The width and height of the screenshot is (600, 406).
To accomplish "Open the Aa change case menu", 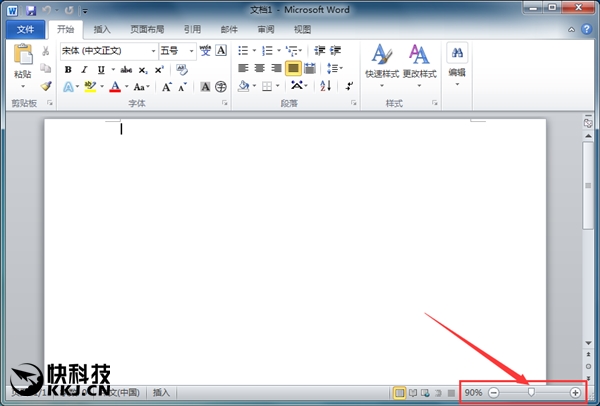I will pyautogui.click(x=141, y=87).
